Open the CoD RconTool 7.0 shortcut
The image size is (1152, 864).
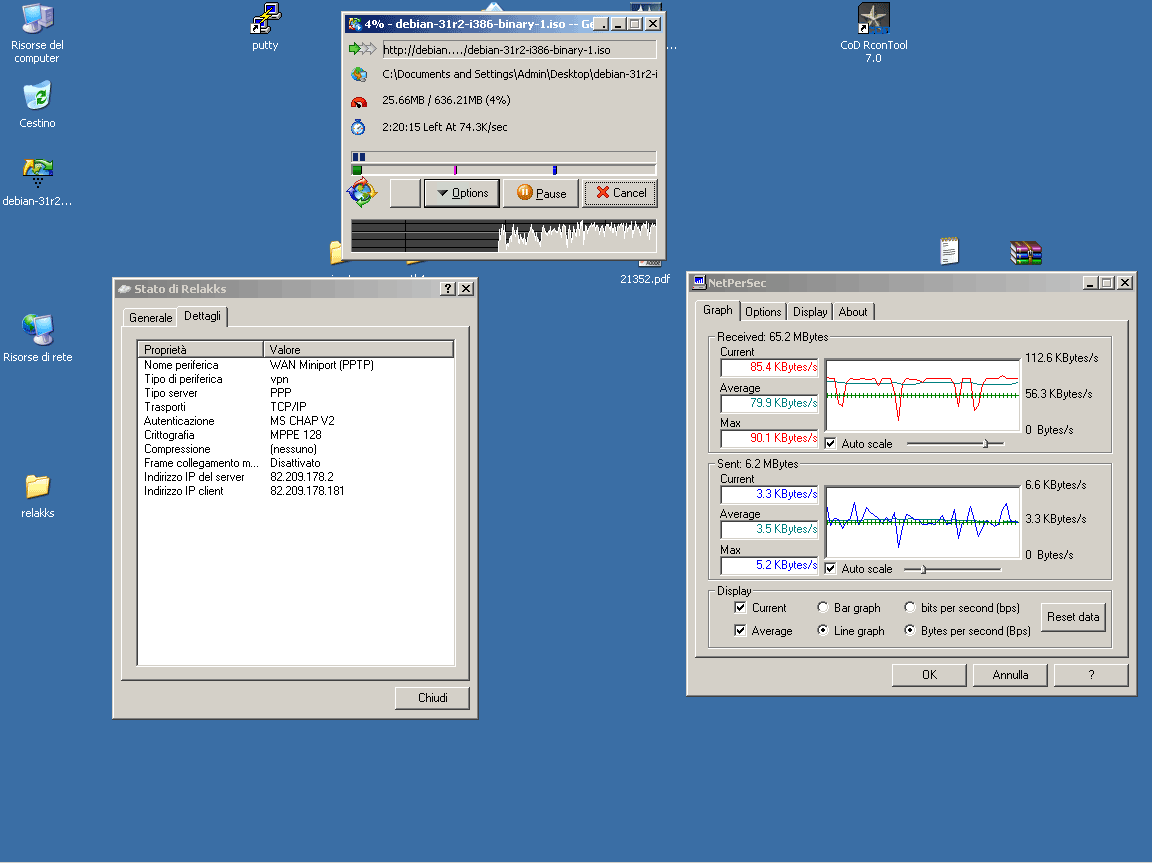point(873,19)
